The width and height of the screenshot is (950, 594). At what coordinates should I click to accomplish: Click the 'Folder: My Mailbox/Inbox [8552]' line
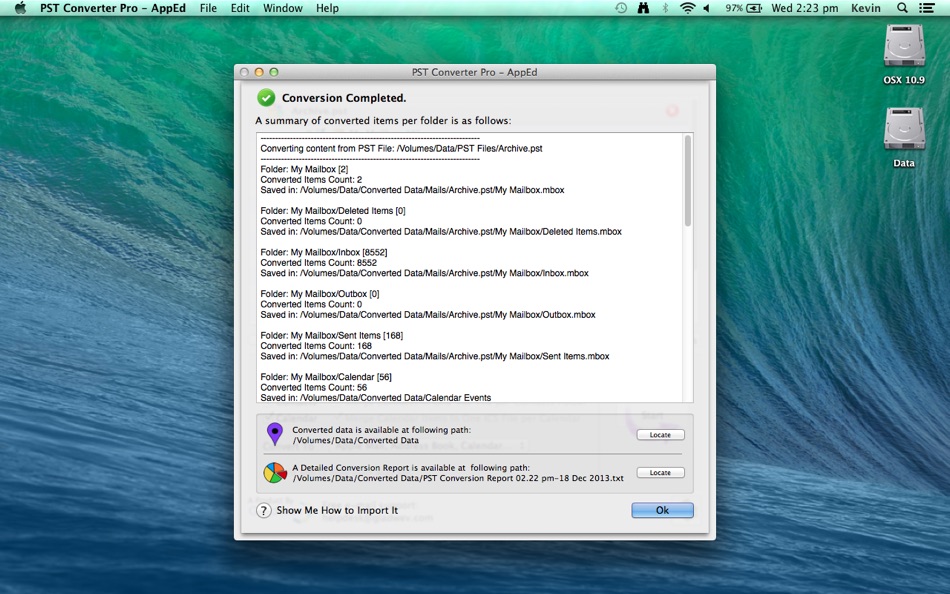click(x=324, y=252)
